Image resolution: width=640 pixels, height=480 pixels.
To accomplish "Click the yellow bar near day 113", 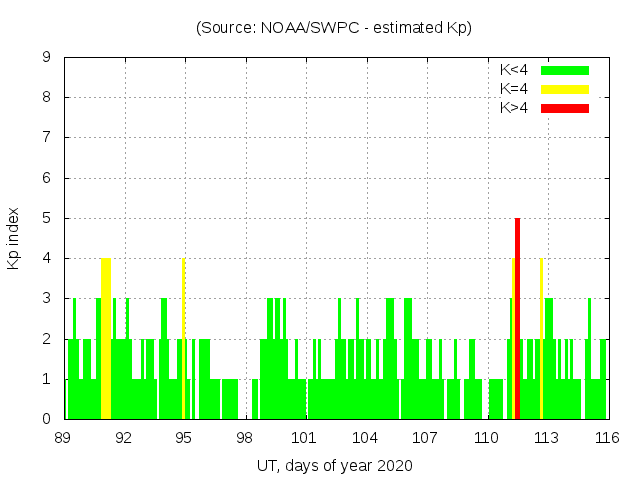I will (x=541, y=338).
